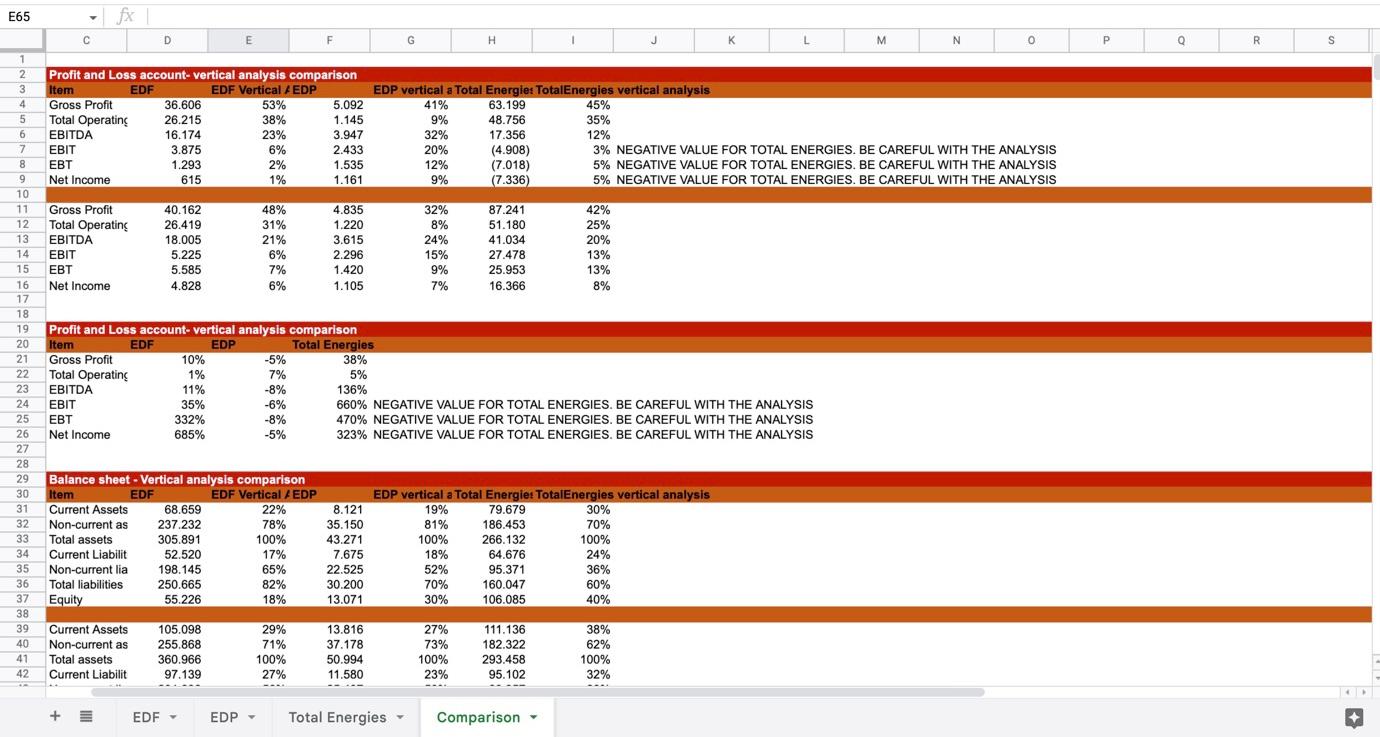Image resolution: width=1380 pixels, height=737 pixels.
Task: Select column M header
Action: coord(881,40)
